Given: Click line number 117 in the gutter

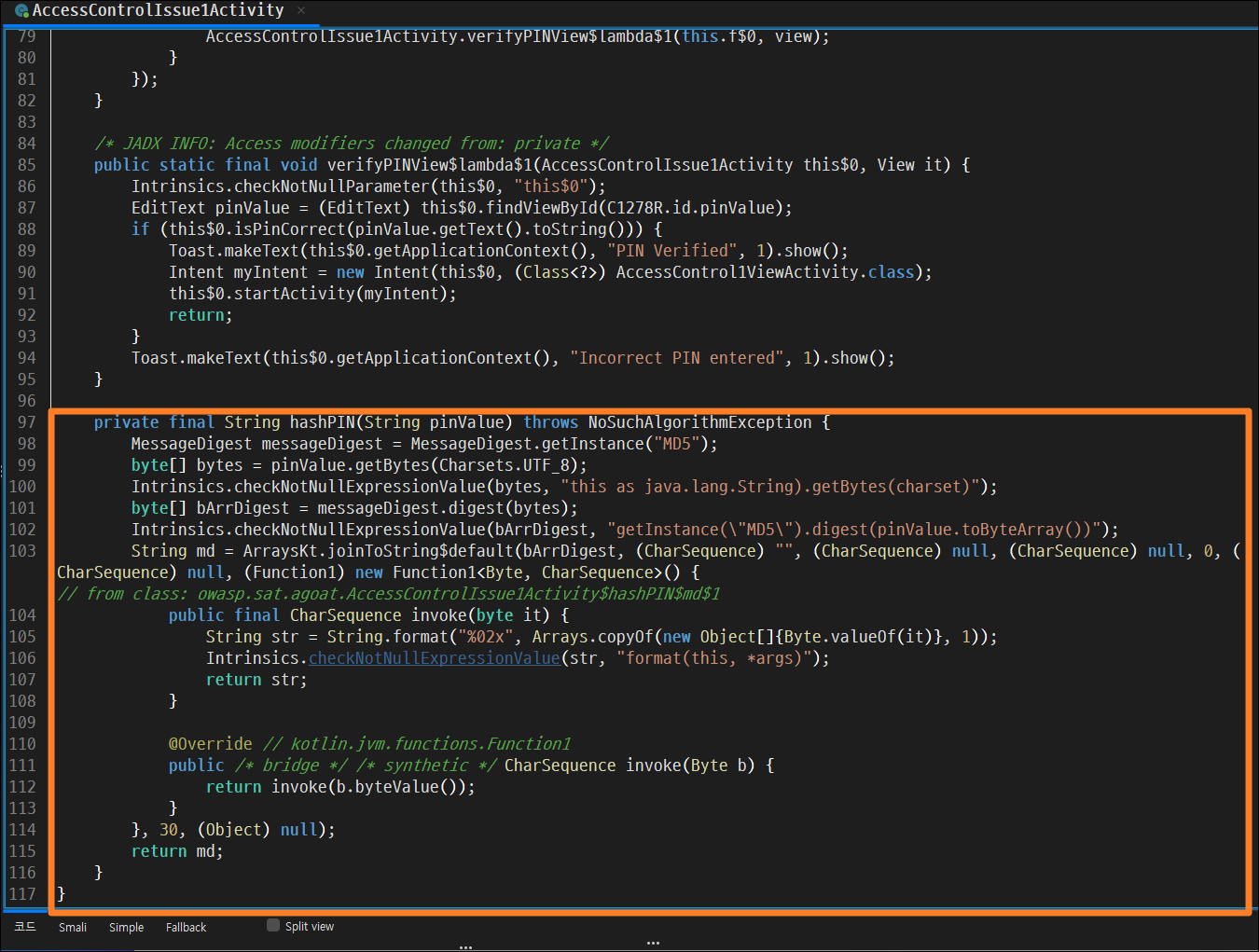Looking at the screenshot, I should 22,894.
